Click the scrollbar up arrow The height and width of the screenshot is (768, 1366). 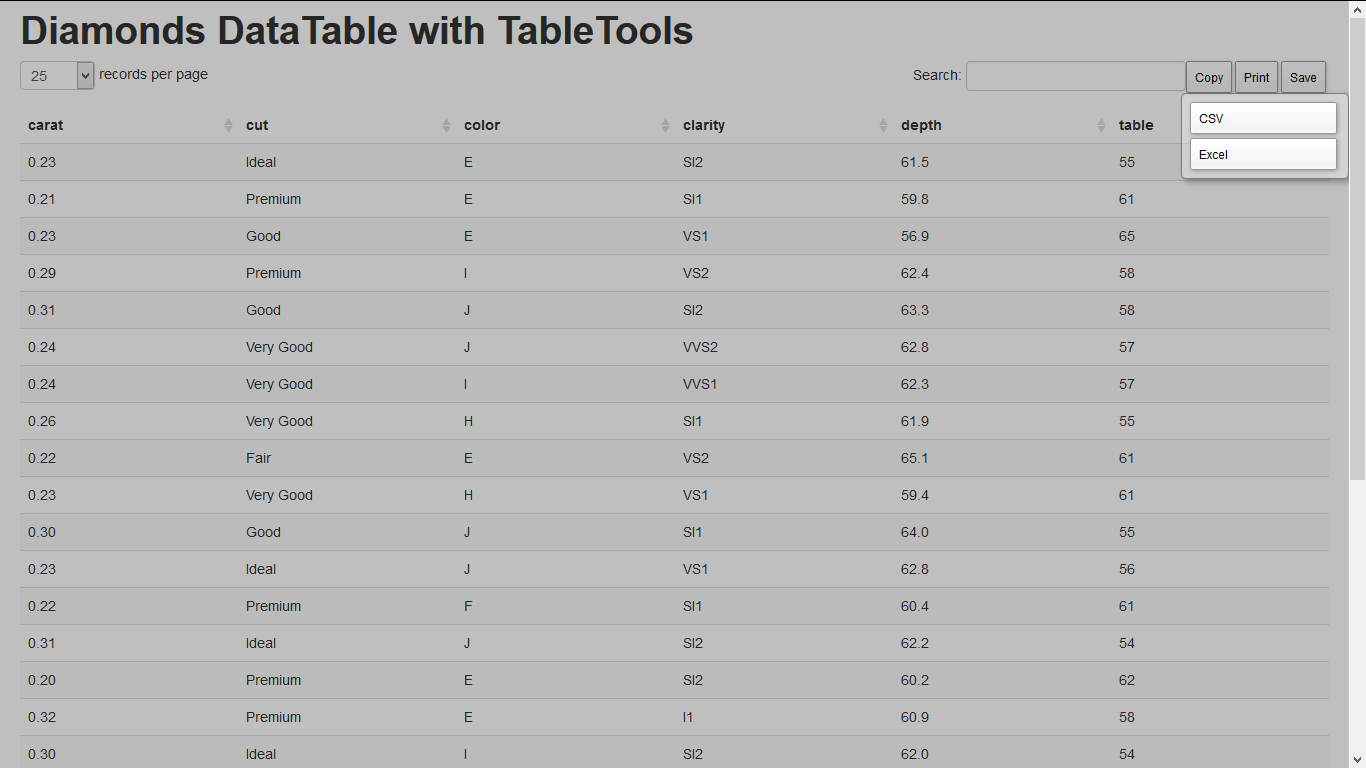pos(1357,9)
